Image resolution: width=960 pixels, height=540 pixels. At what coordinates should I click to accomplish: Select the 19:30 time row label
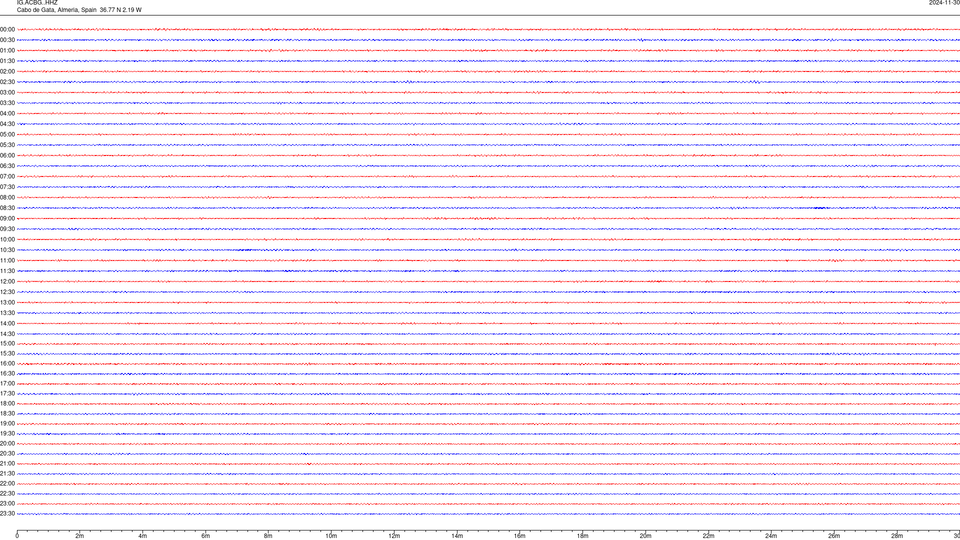point(7,434)
